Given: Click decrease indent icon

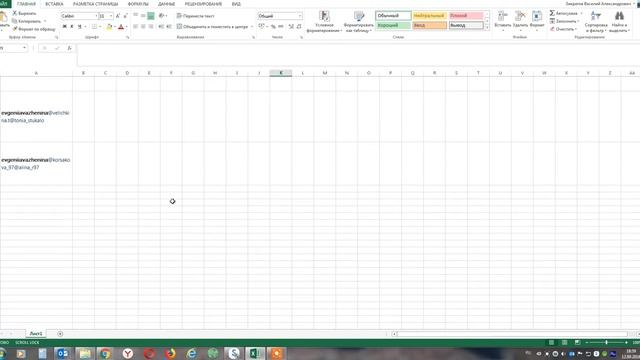Looking at the screenshot, I should coord(161,27).
